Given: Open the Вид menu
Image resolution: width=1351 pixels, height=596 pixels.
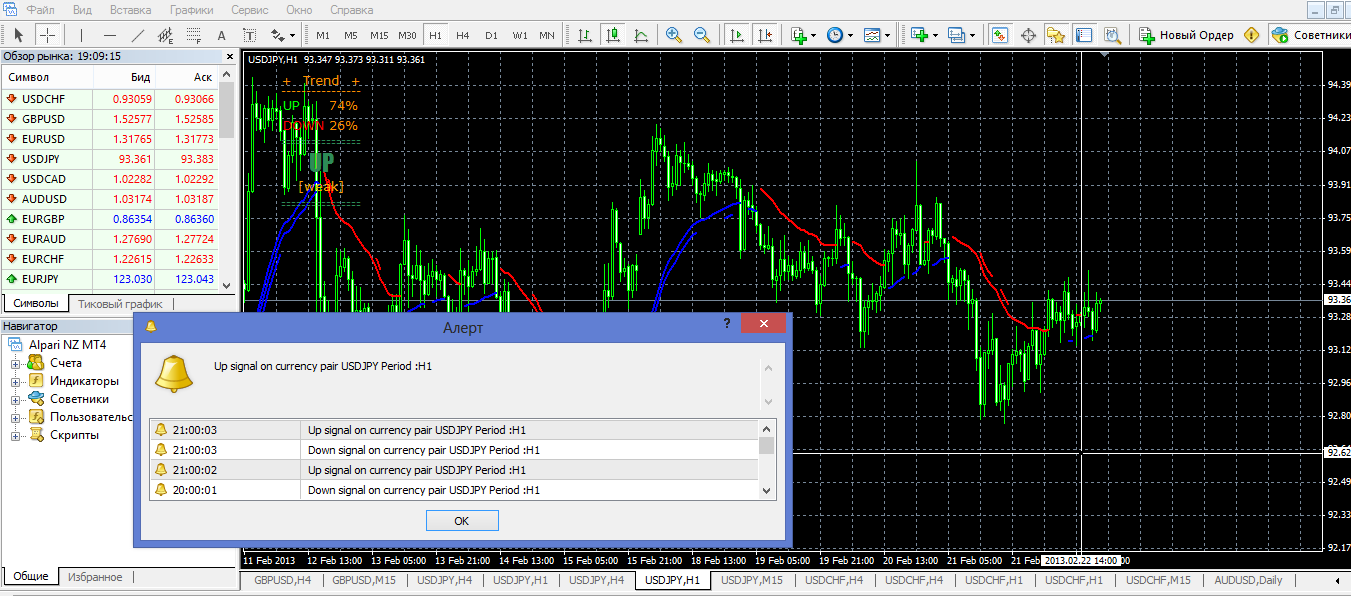Looking at the screenshot, I should pyautogui.click(x=83, y=10).
